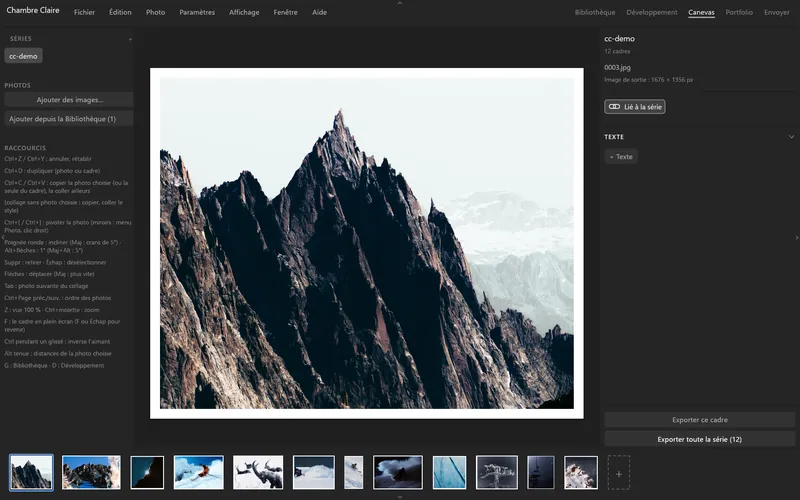The height and width of the screenshot is (500, 800).
Task: Collapse left panel with the left arrow
Action: [x=3, y=238]
